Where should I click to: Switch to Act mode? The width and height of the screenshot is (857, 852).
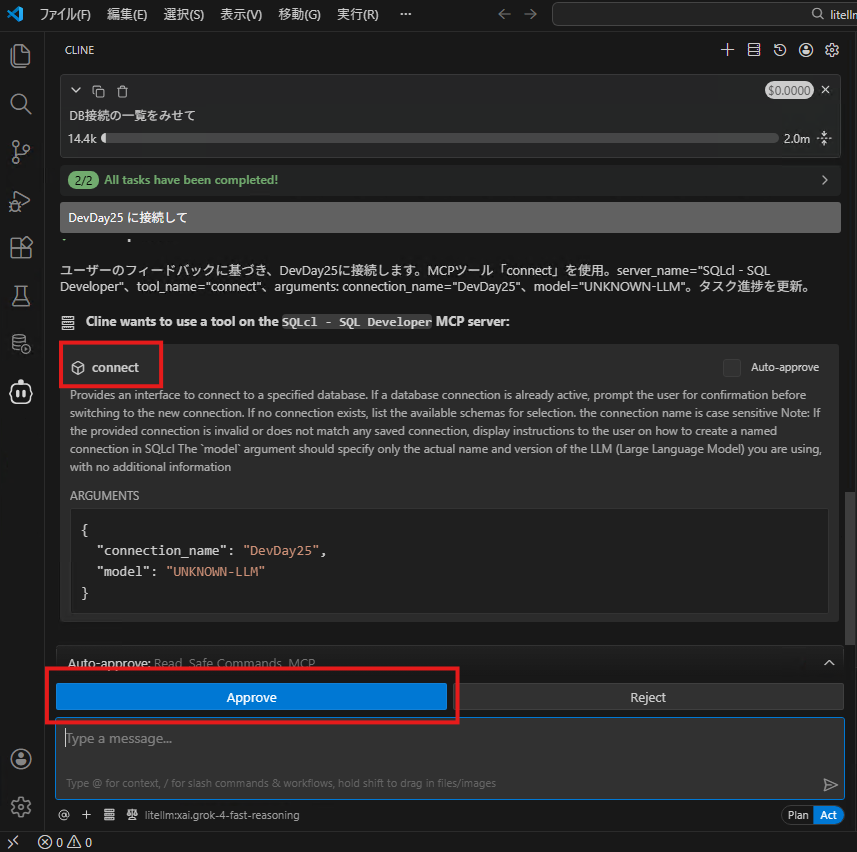828,815
